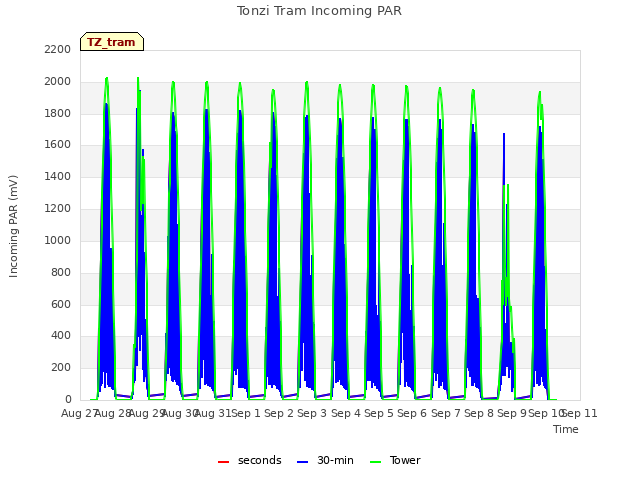Click the Sep 1 date tick label

coord(246,413)
